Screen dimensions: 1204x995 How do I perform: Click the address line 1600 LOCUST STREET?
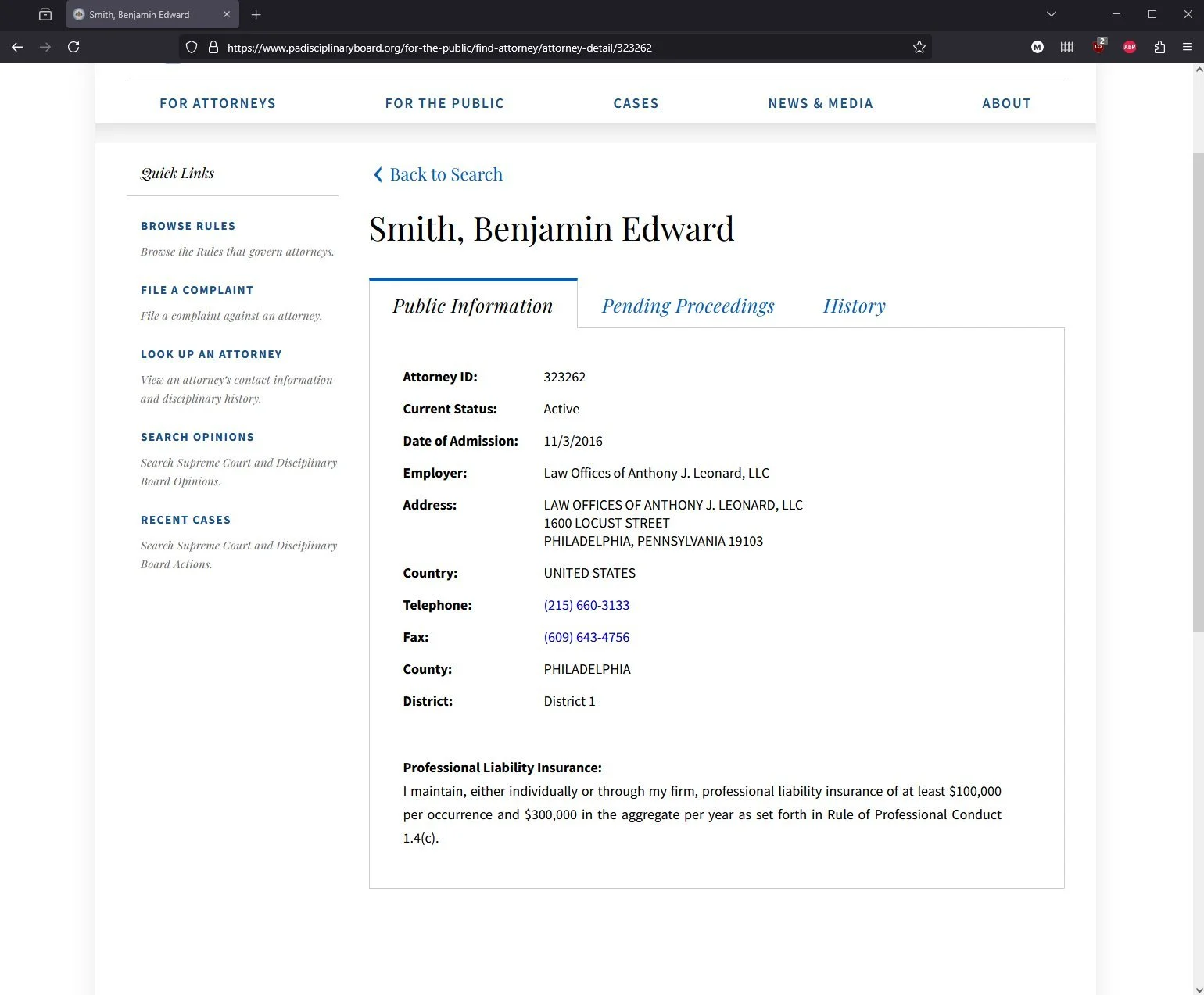[x=607, y=523]
